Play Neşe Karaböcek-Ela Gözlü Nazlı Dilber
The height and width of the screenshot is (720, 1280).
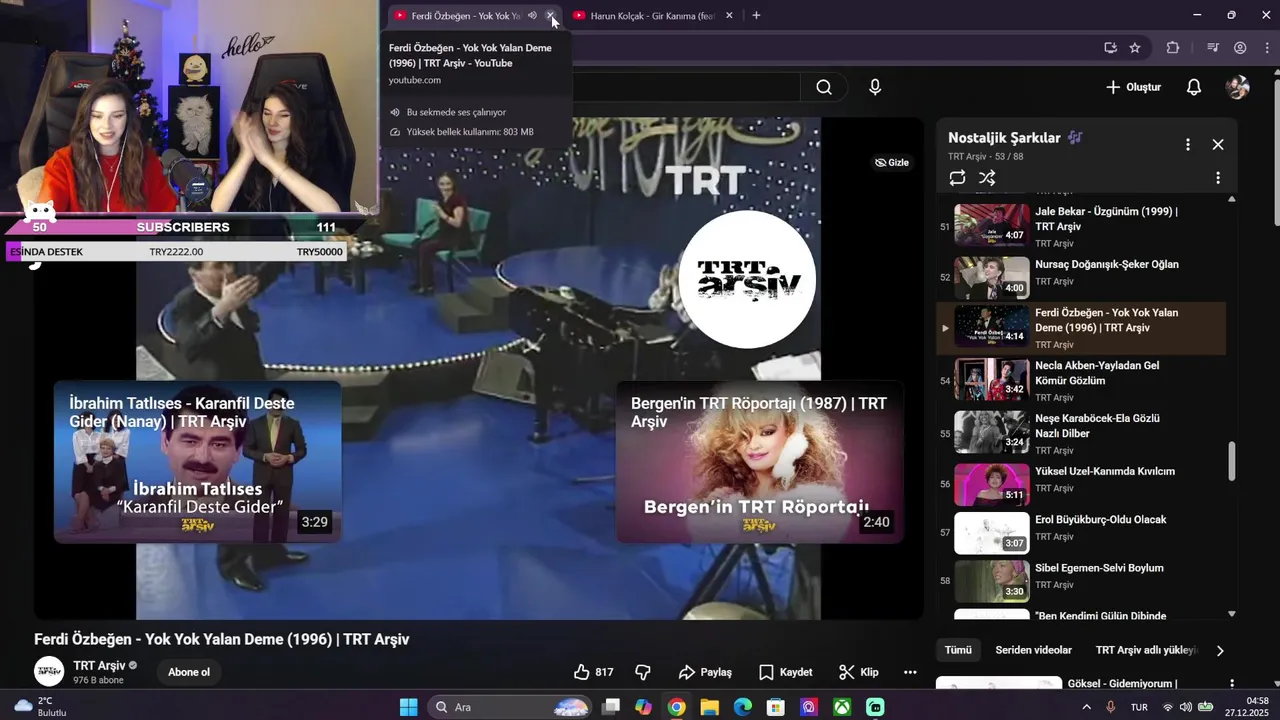tap(1080, 432)
